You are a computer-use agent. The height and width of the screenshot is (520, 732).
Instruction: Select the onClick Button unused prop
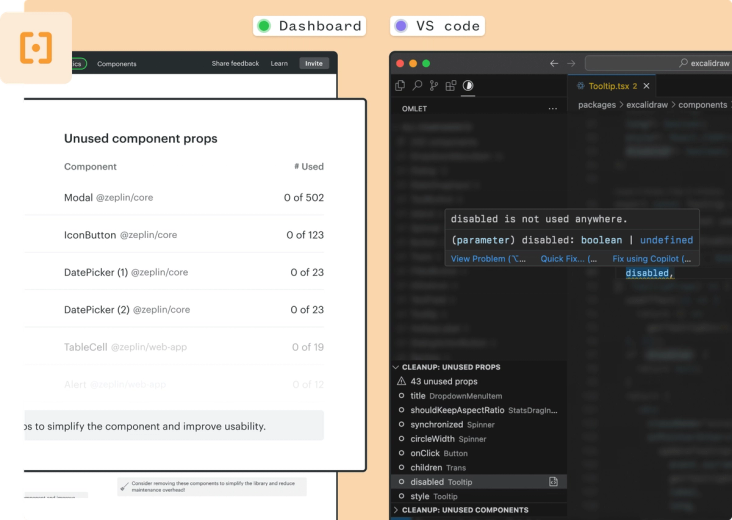point(479,453)
